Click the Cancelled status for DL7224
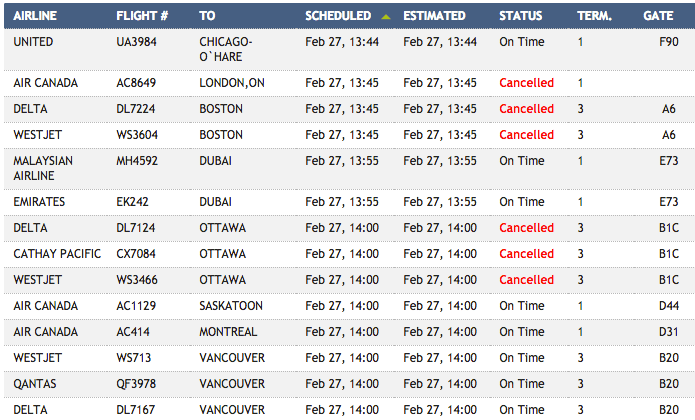This screenshot has height=420, width=695. 526,109
